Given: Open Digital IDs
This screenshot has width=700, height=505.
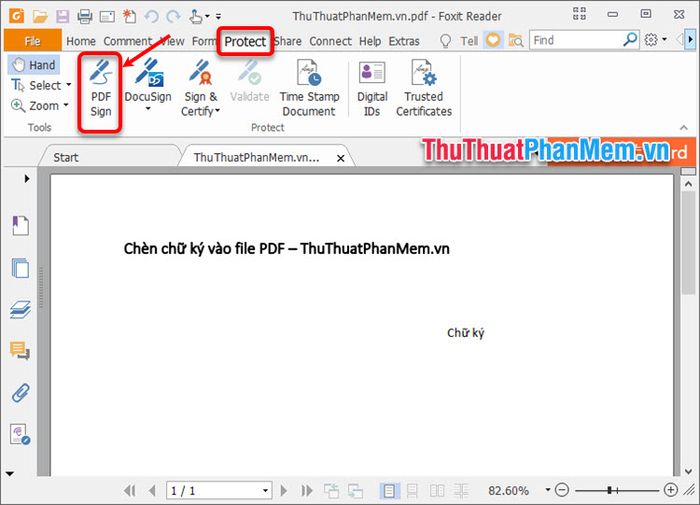Looking at the screenshot, I should point(372,88).
